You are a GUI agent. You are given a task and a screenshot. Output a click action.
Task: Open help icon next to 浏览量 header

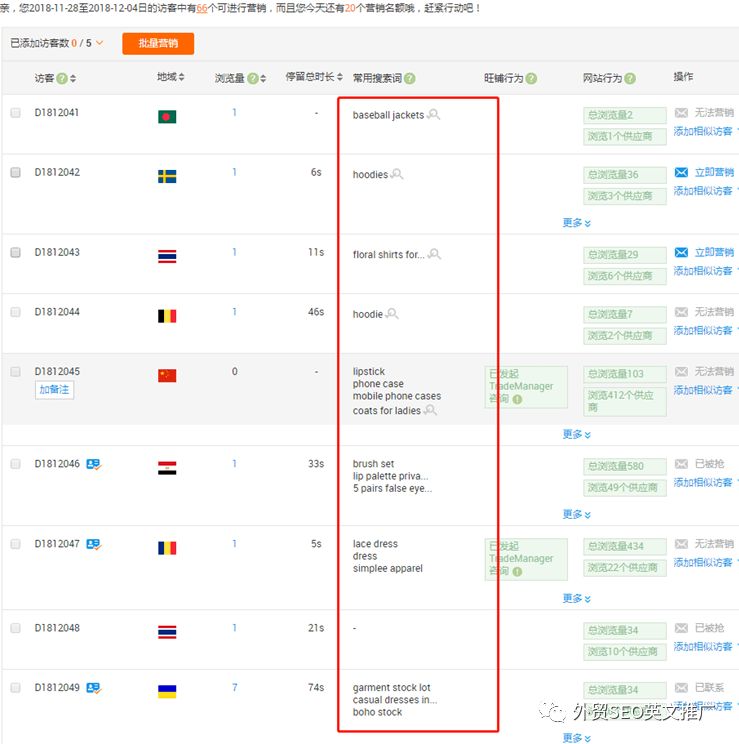pyautogui.click(x=253, y=78)
